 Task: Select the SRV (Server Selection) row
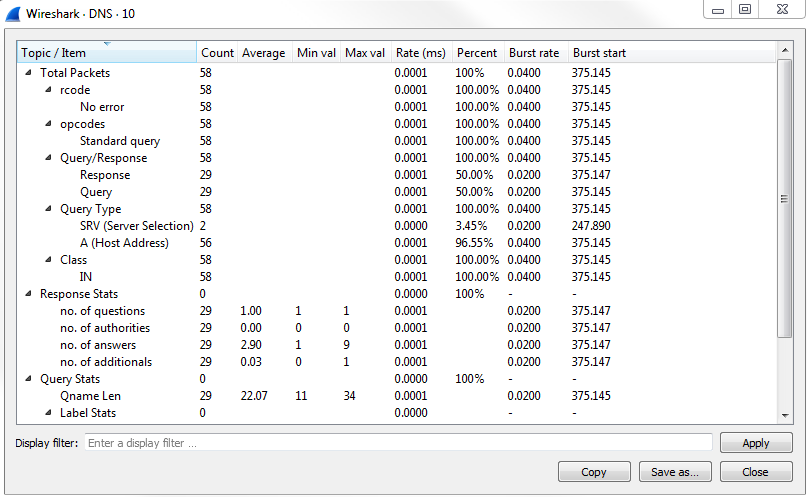(396, 225)
